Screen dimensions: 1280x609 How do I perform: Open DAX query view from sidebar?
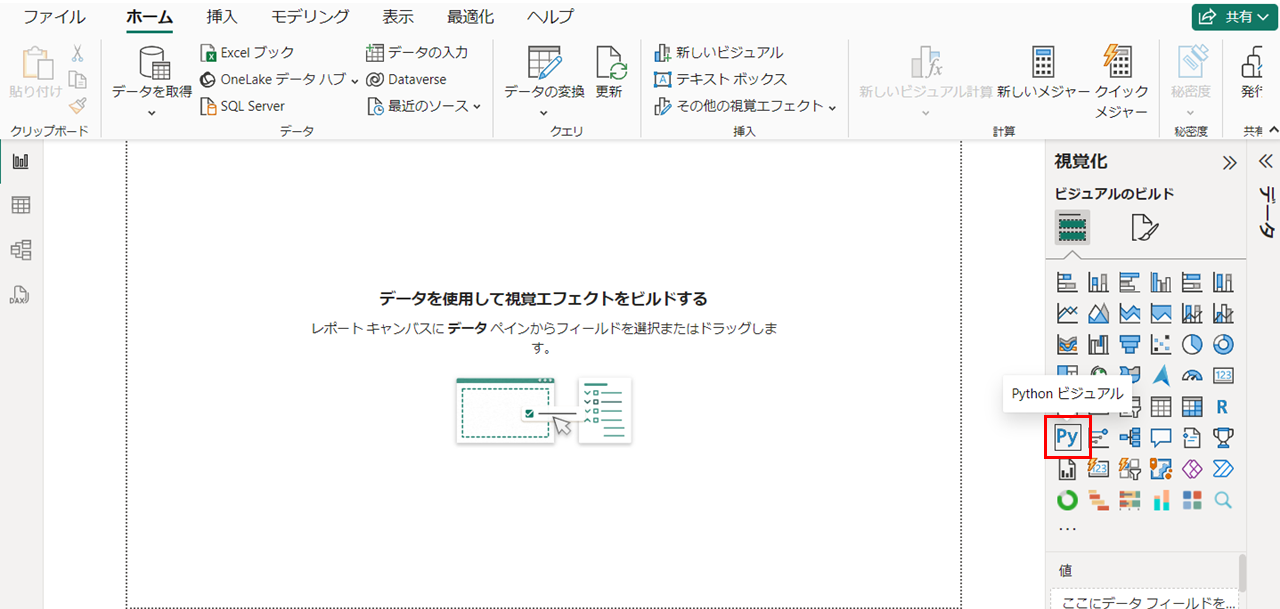pyautogui.click(x=20, y=294)
